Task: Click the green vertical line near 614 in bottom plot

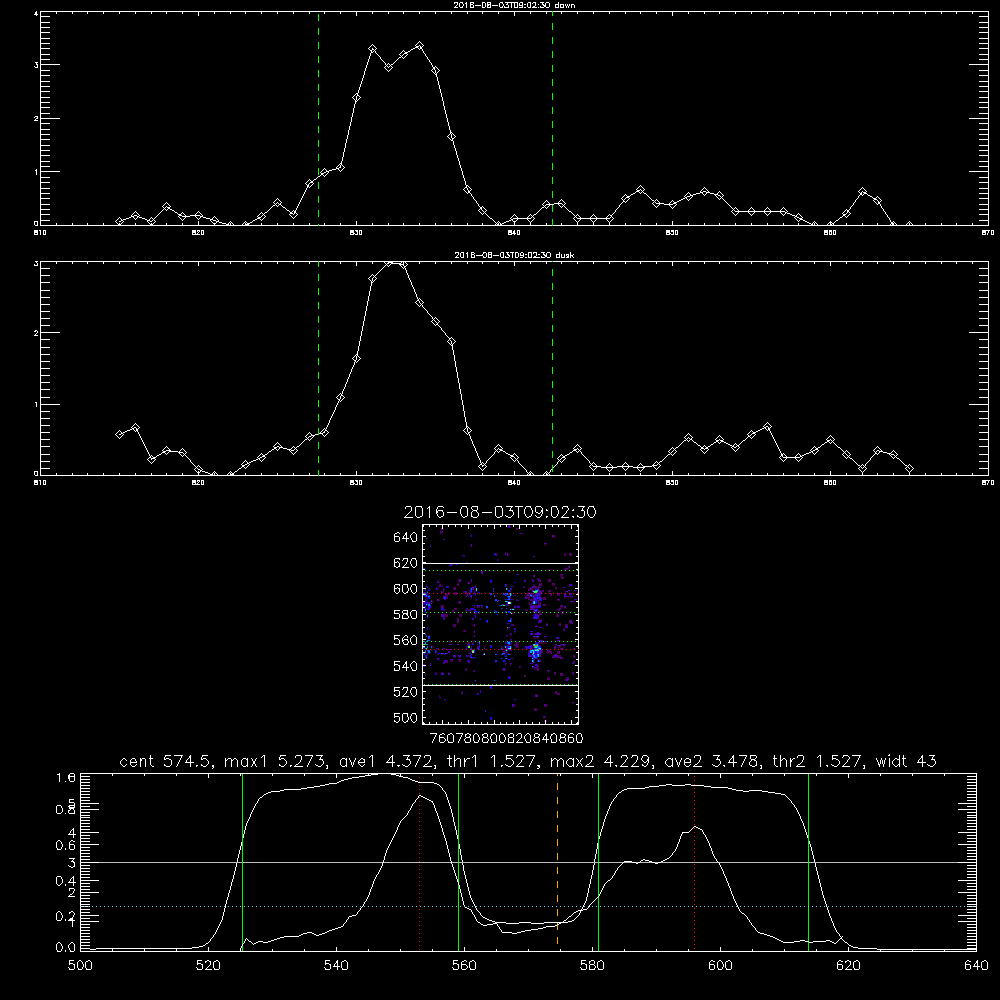Action: click(808, 861)
